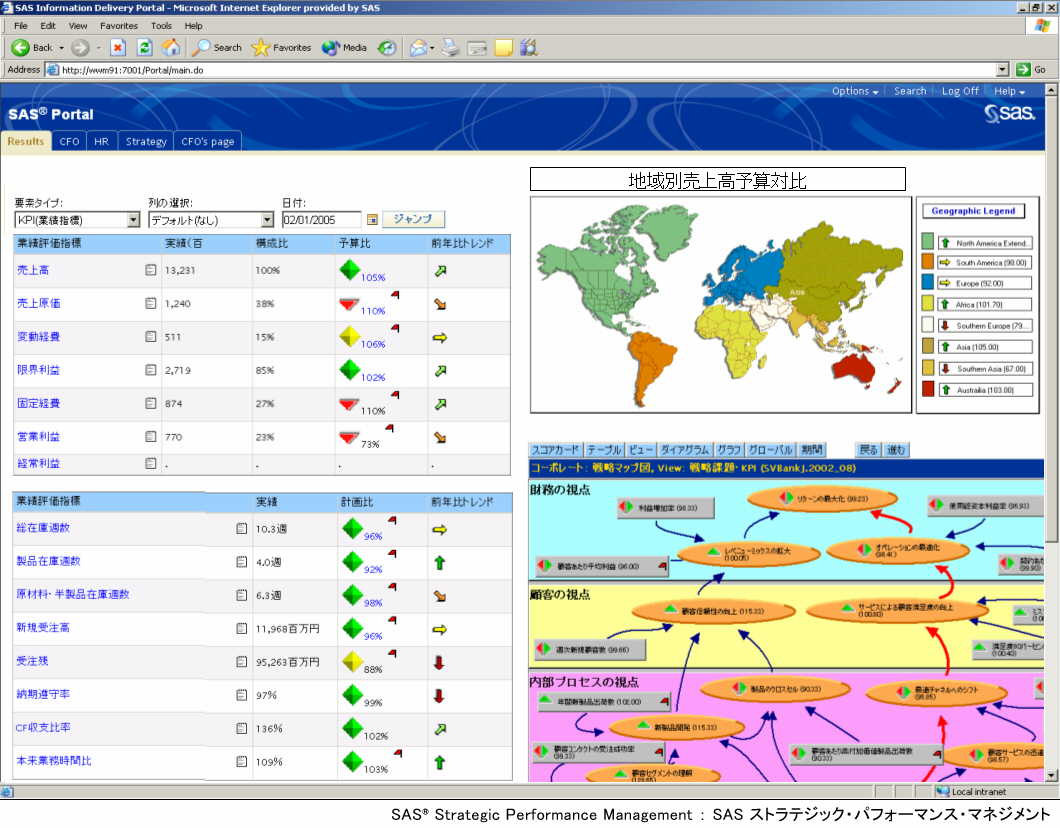Open the Tools menu
Image resolution: width=1060 pixels, height=828 pixels.
click(161, 26)
